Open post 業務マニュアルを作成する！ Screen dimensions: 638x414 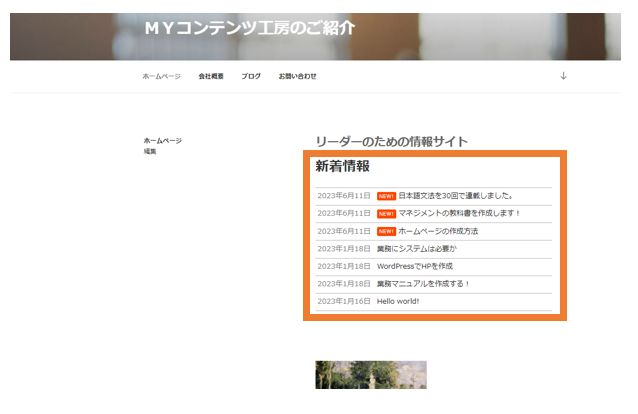(x=423, y=283)
